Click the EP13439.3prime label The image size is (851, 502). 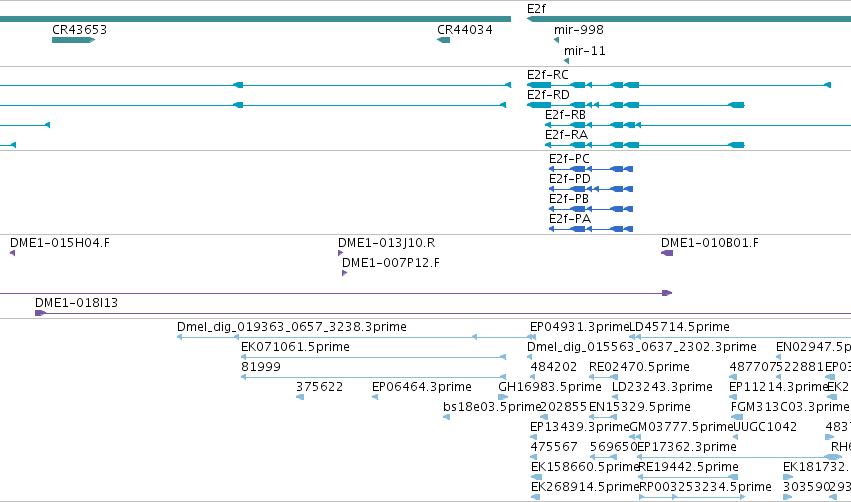580,428
